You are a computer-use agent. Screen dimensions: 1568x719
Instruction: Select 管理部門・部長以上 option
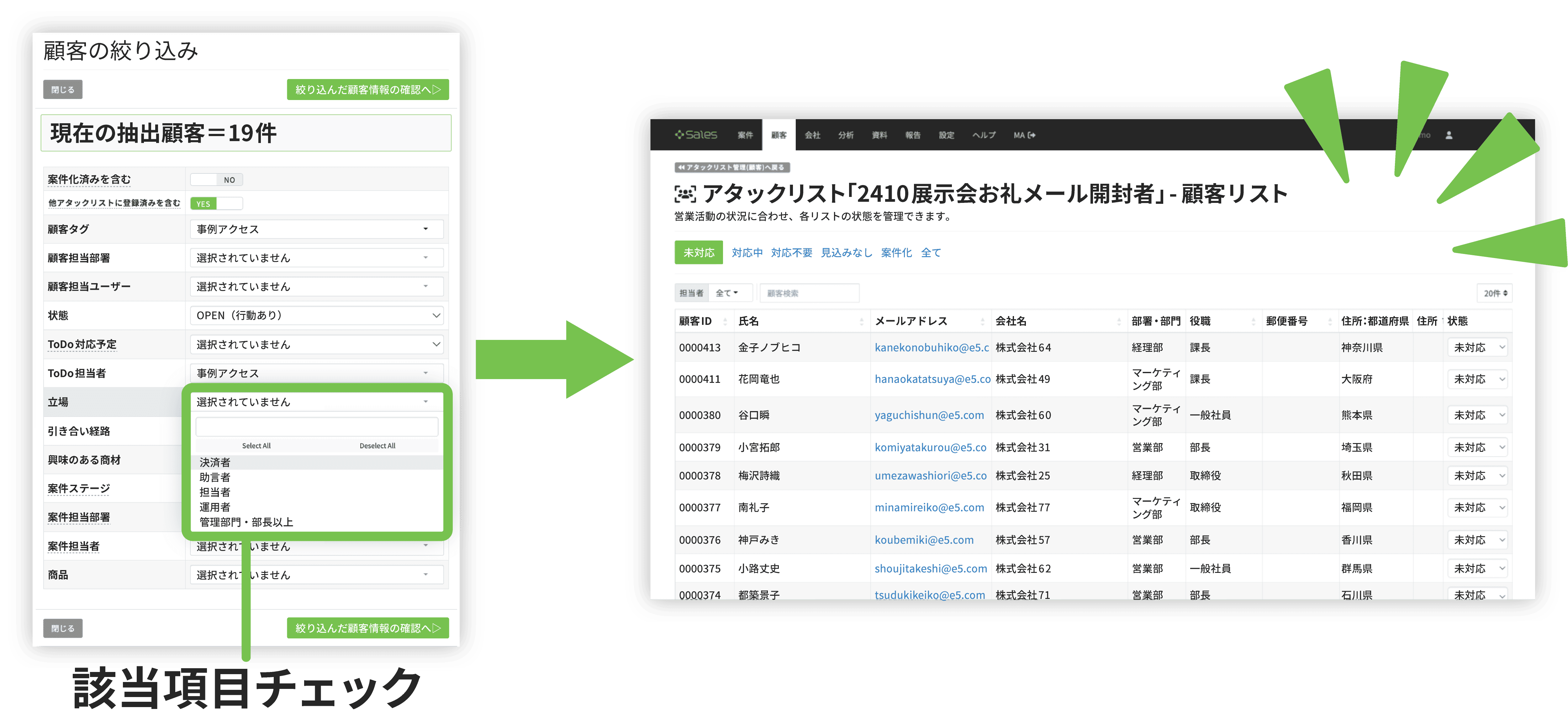[x=317, y=522]
